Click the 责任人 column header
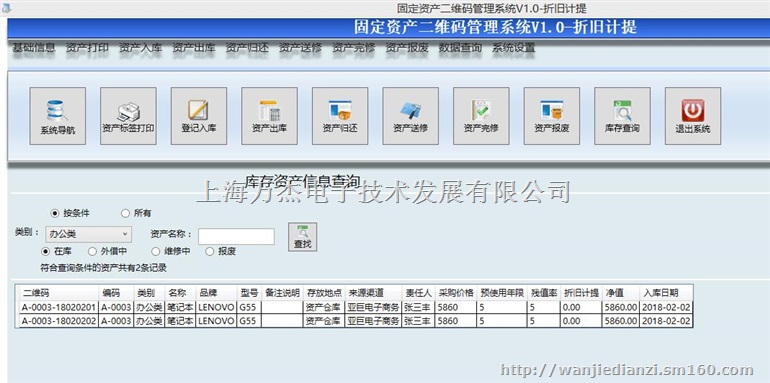Screen dimensions: 770x383 [418, 293]
